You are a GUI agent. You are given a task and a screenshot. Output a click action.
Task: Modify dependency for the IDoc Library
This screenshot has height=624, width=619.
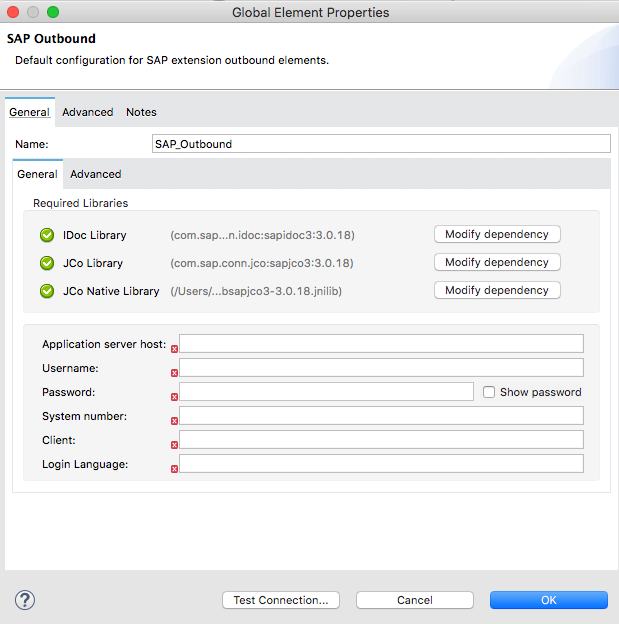click(496, 234)
